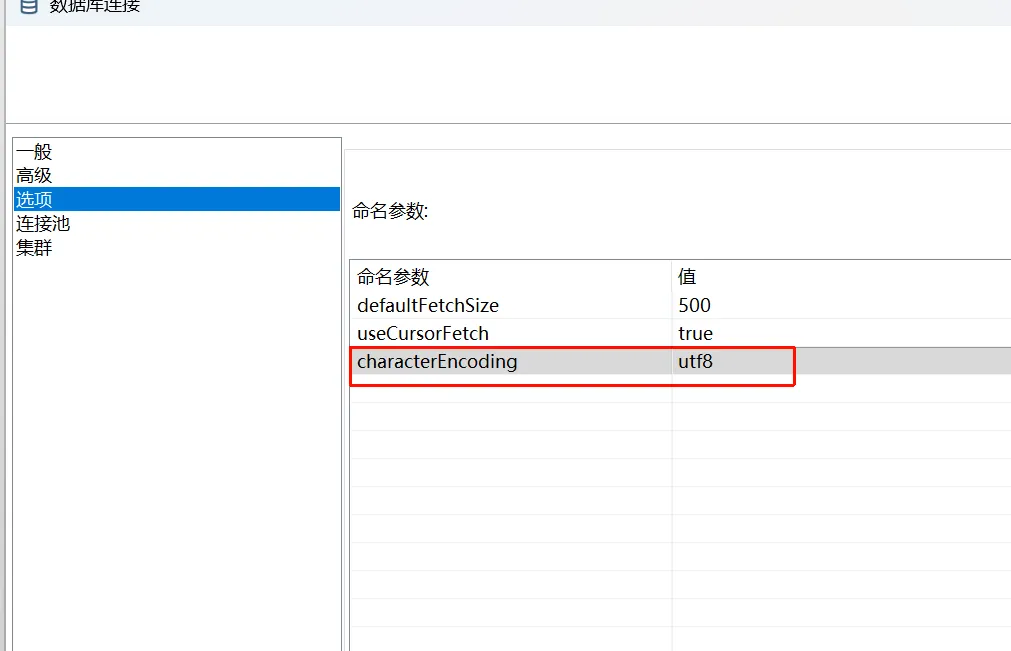The width and height of the screenshot is (1011, 651).
Task: Click the empty parameter cell below characterEncoding
Action: coord(510,390)
